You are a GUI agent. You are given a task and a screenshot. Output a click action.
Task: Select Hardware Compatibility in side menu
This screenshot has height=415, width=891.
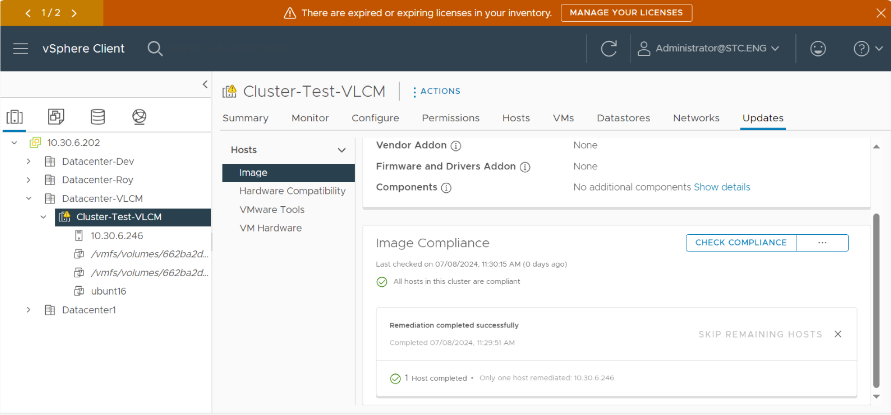pyautogui.click(x=292, y=191)
